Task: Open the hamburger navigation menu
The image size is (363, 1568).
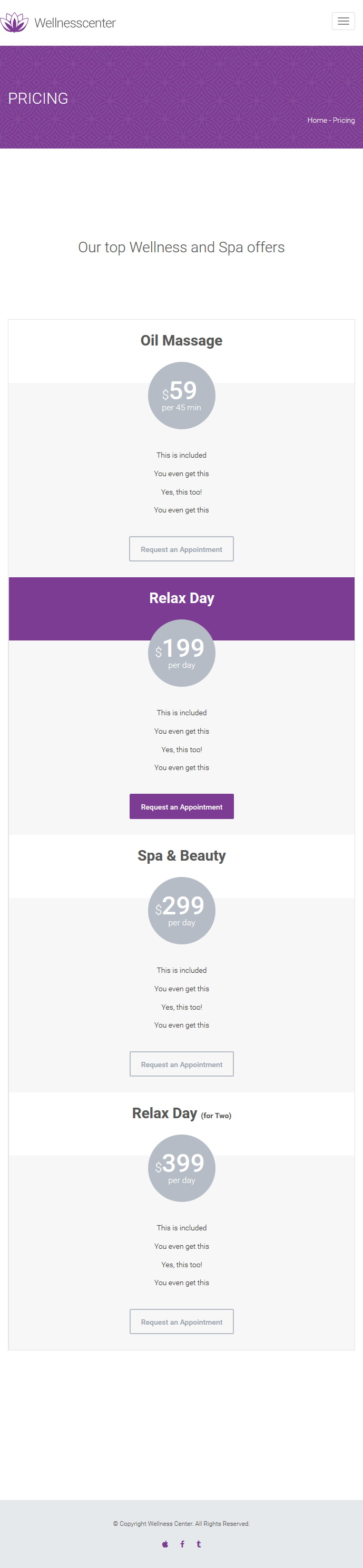Action: (343, 21)
